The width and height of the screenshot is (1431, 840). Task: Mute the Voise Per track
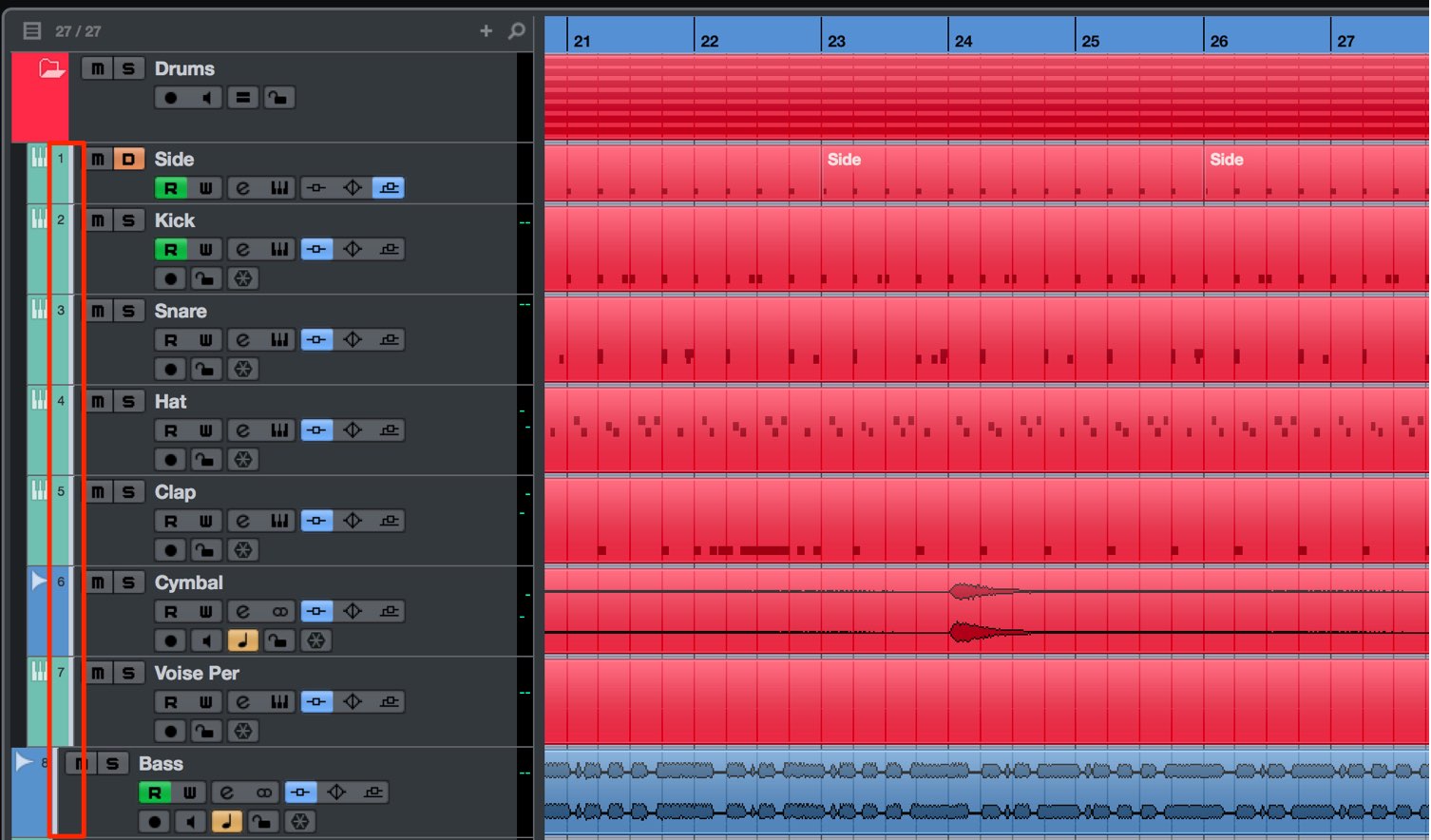click(97, 673)
